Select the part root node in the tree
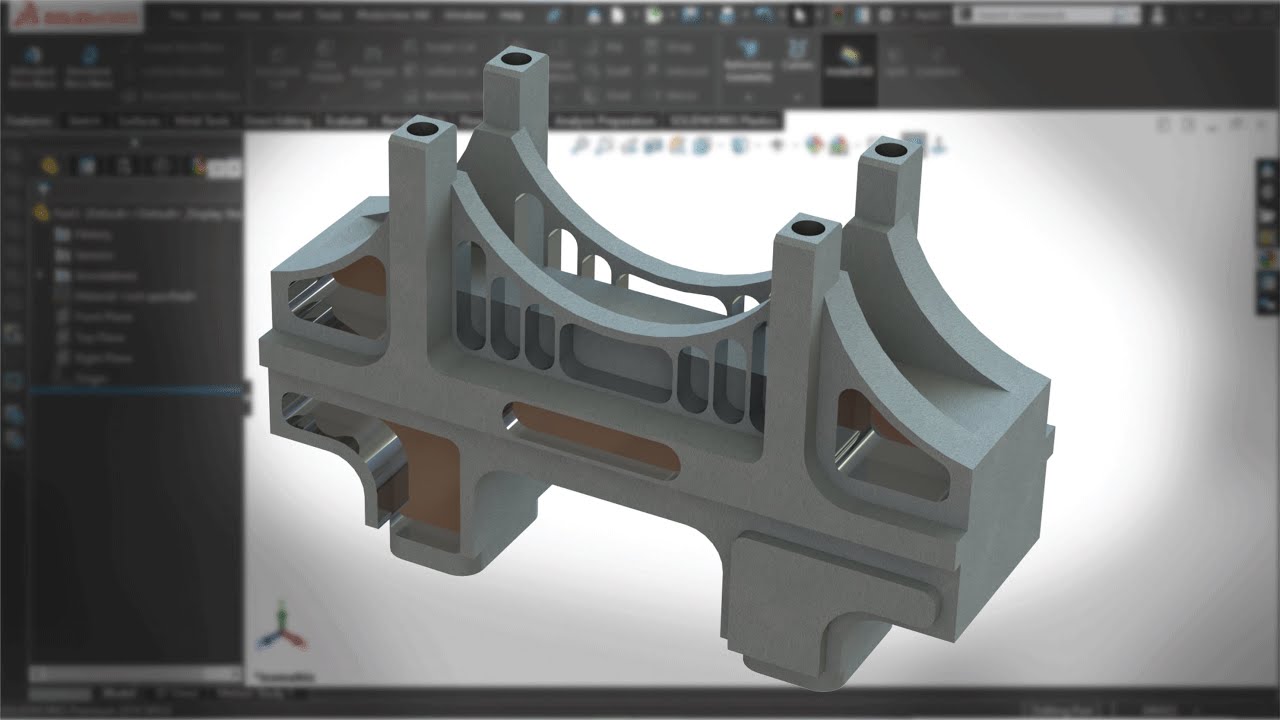The image size is (1280, 720). (138, 212)
